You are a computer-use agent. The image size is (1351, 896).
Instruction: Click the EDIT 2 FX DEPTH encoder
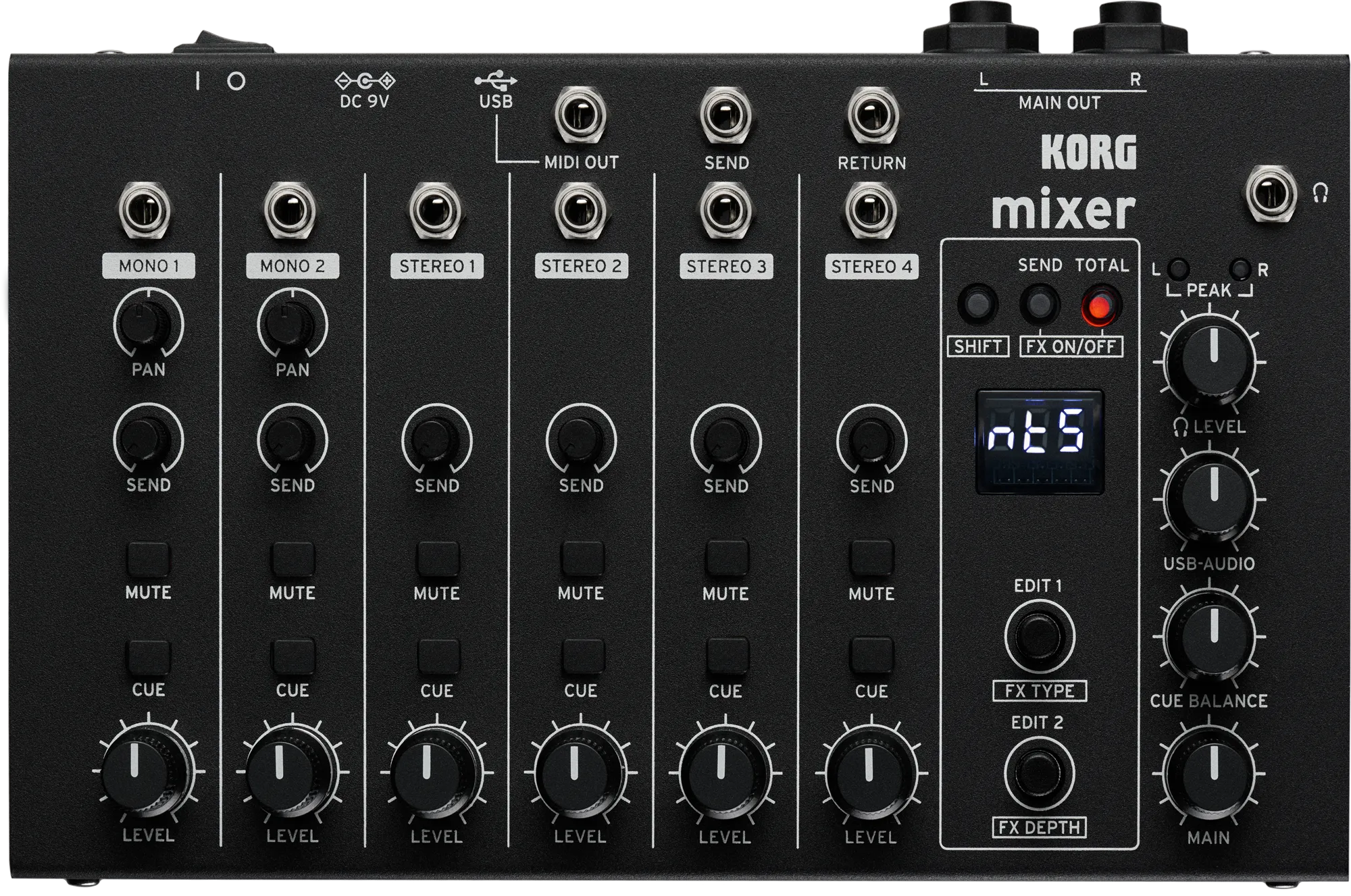coord(1040,774)
